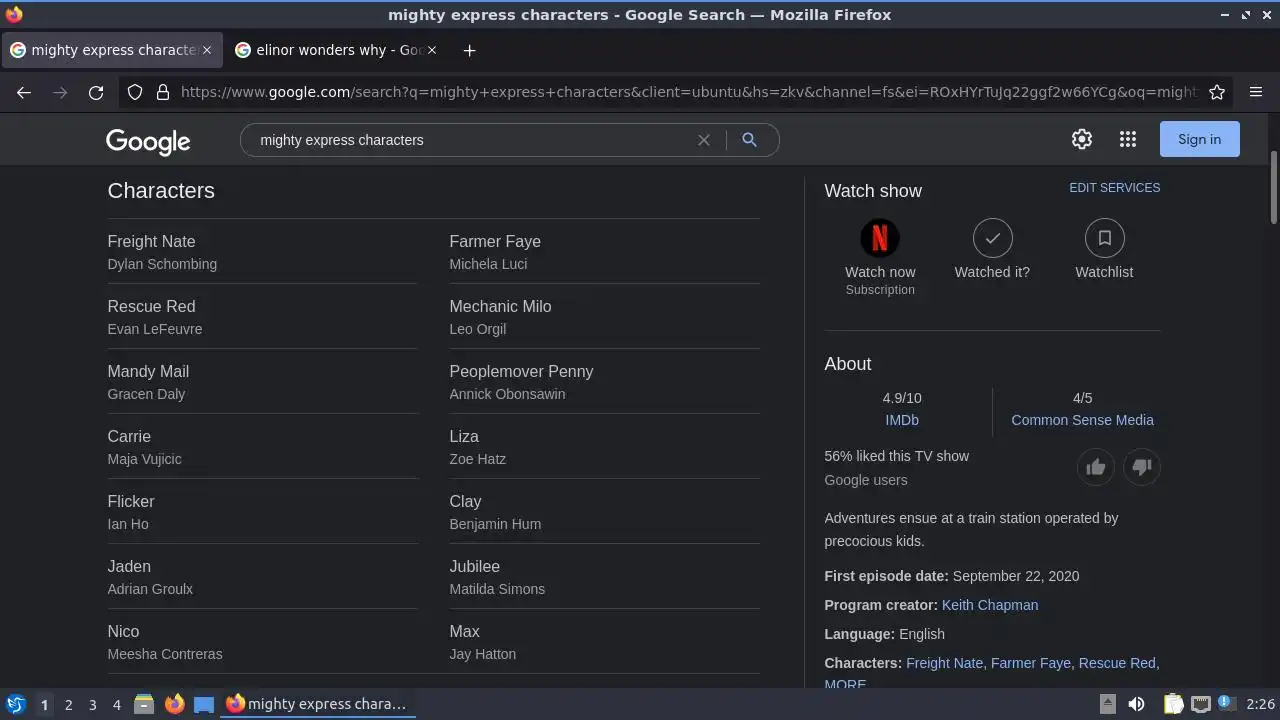
Task: Select character Farmer Faye in list
Action: [495, 241]
